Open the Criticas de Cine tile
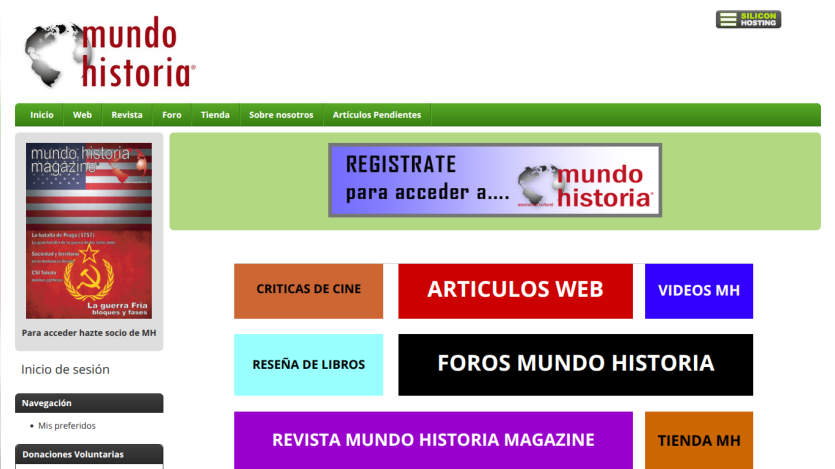The height and width of the screenshot is (469, 835). tap(308, 291)
